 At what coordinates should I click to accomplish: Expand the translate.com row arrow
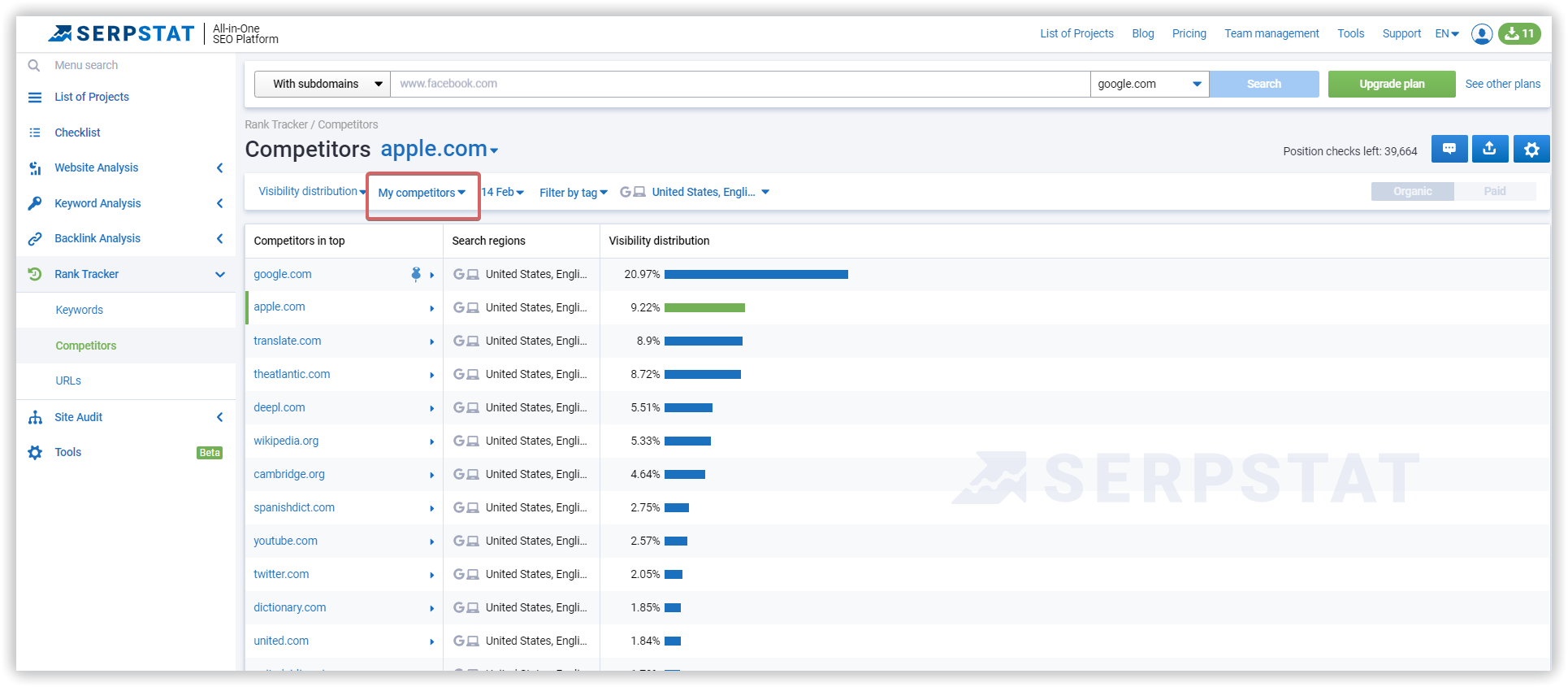pos(432,342)
